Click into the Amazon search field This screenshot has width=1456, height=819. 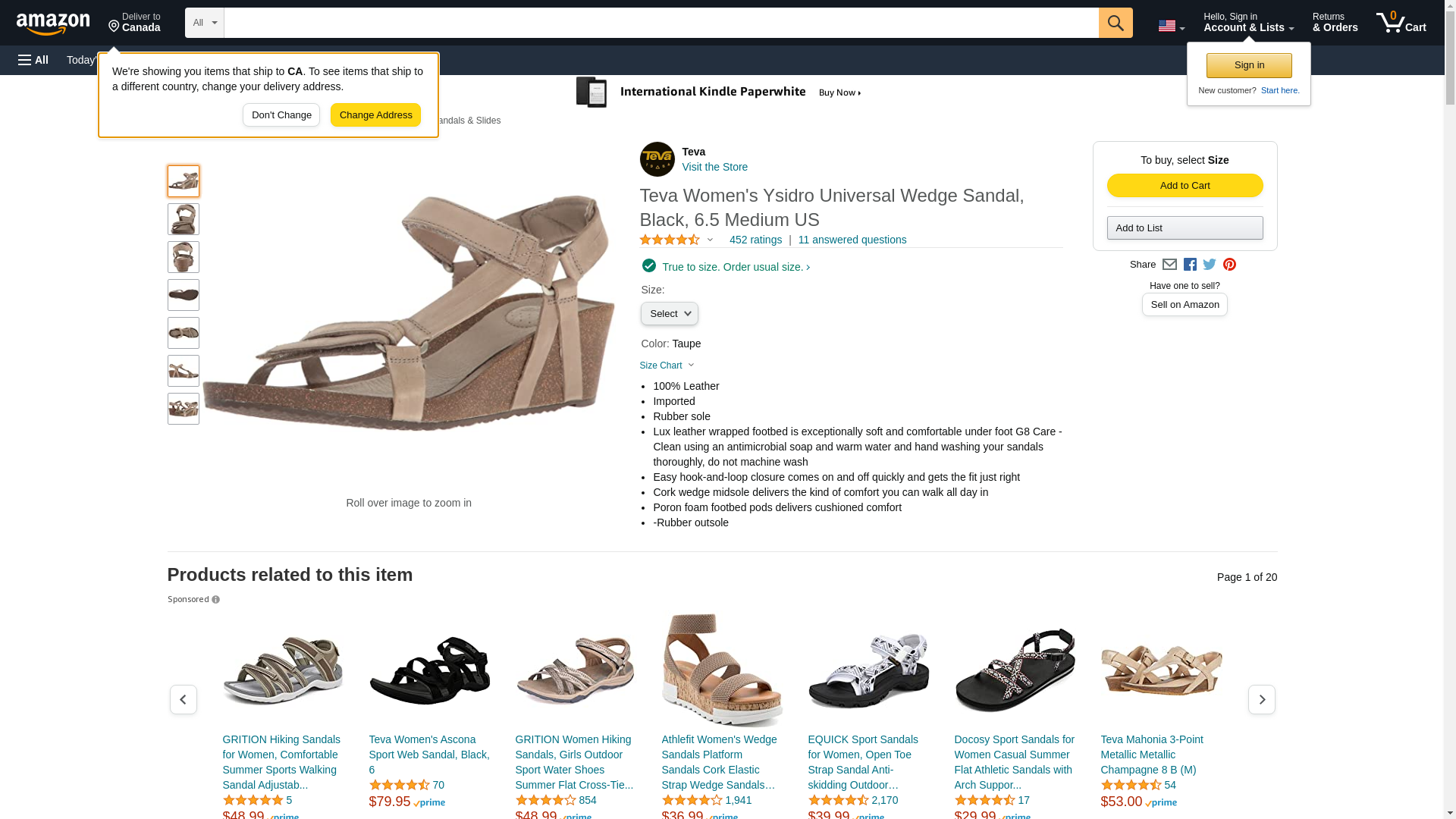661,23
